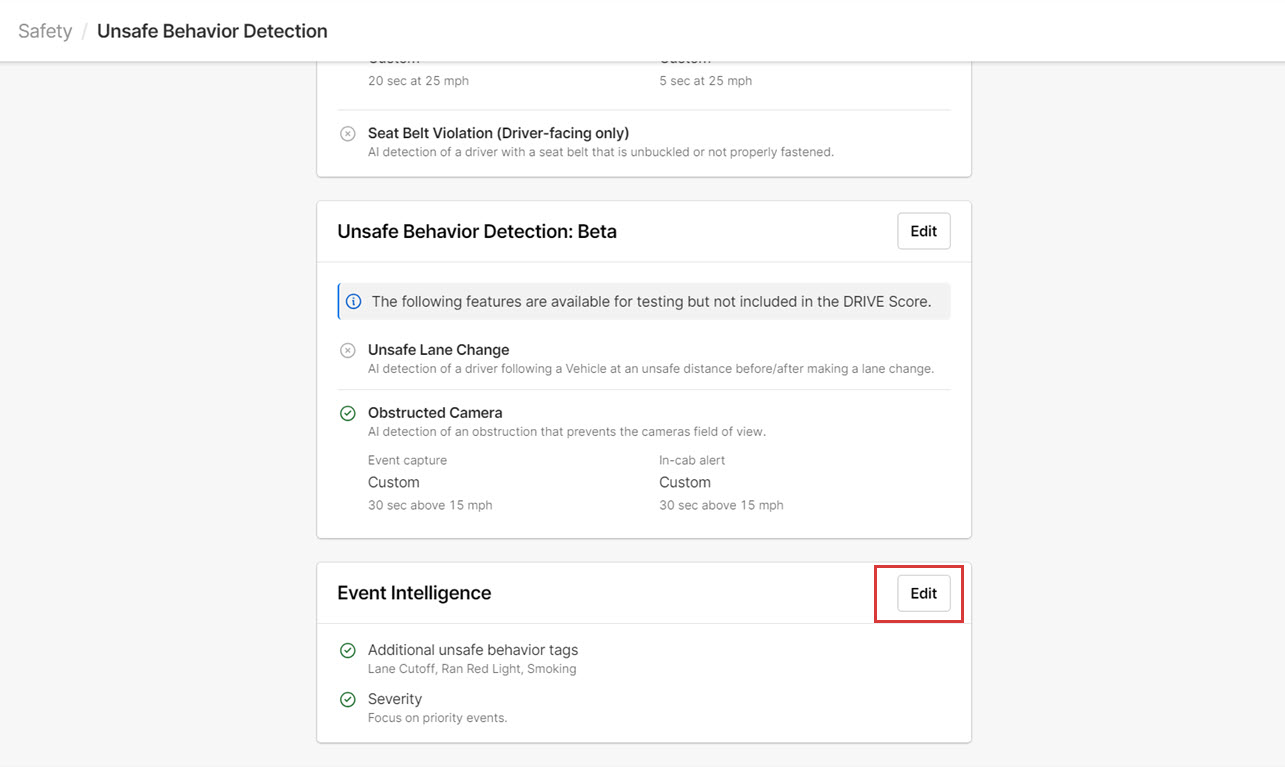Select the Obstructed Camera heading
The height and width of the screenshot is (767, 1285).
click(435, 412)
